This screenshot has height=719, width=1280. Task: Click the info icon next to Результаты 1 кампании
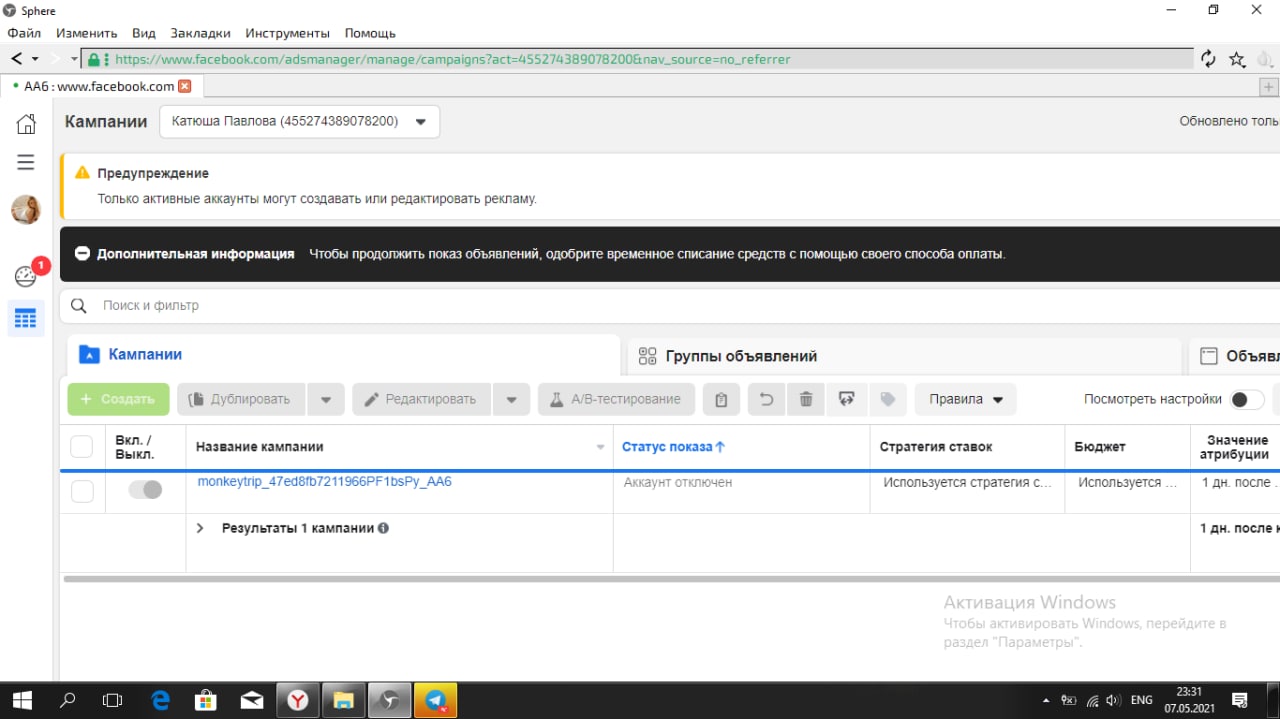[x=383, y=528]
